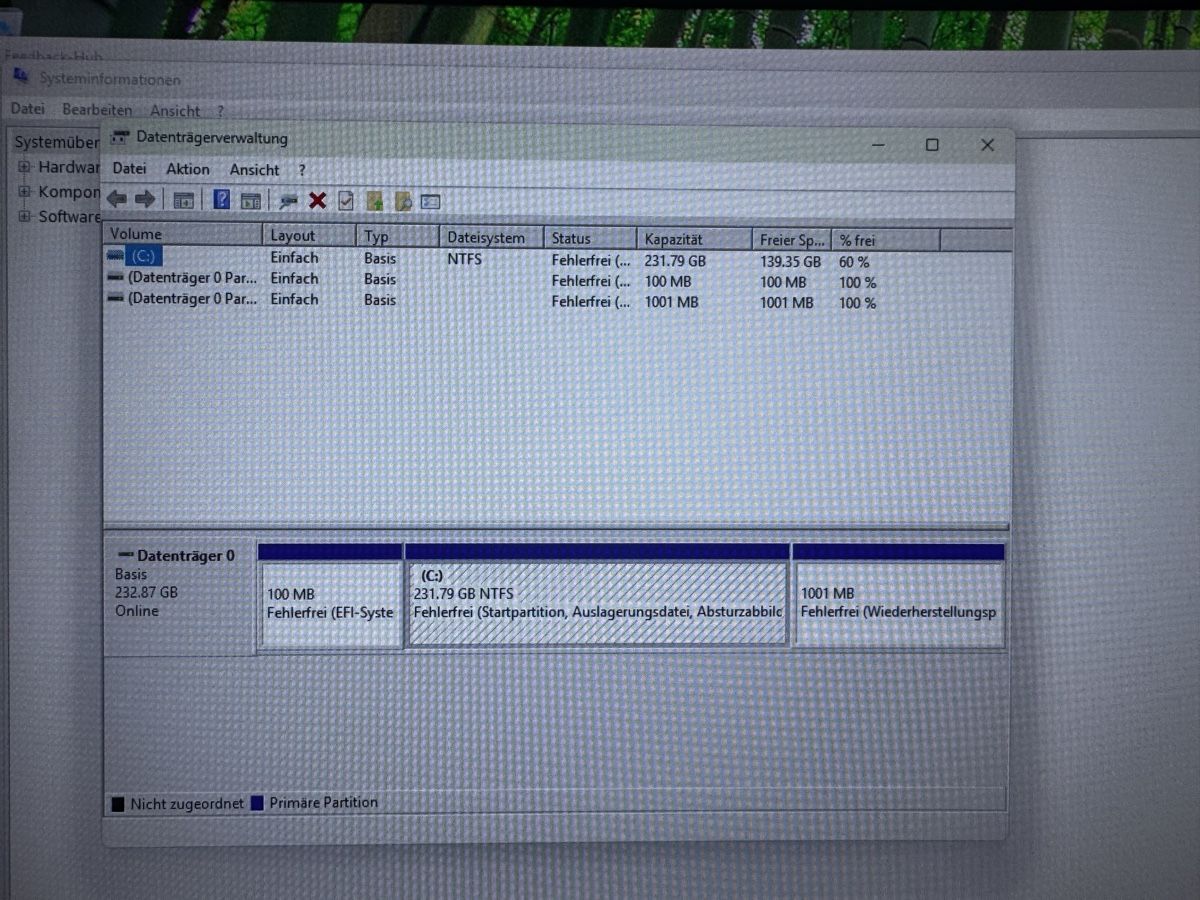Select the (C:) 231.79 GB NTFS partition block
This screenshot has height=900, width=1200.
(x=597, y=595)
